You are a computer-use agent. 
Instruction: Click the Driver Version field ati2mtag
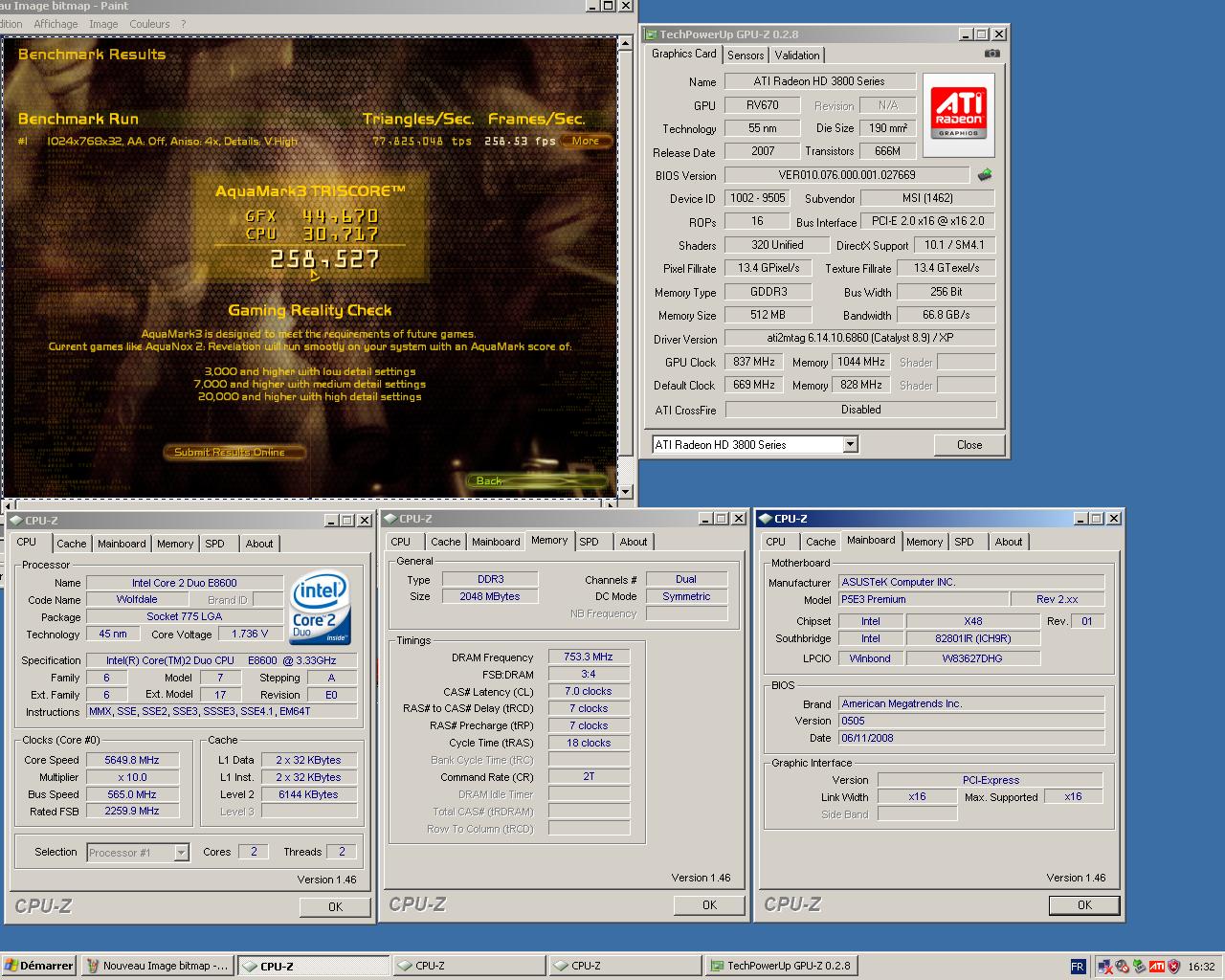point(859,338)
